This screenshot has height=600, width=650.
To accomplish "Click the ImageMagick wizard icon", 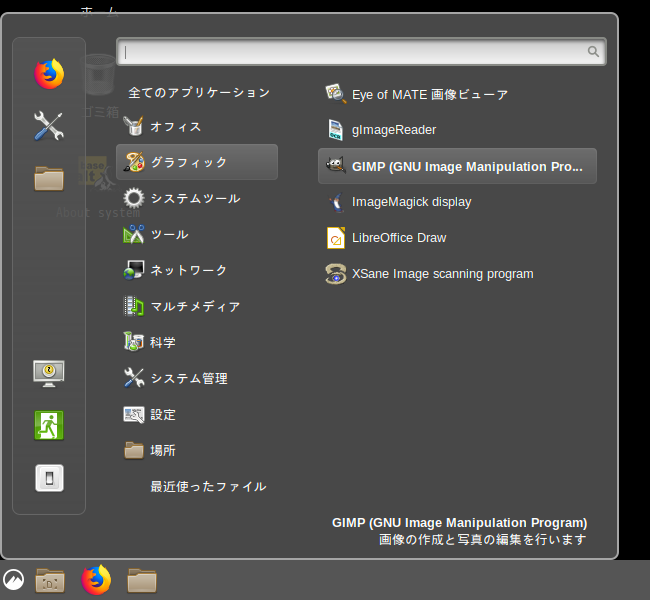I will click(x=337, y=202).
